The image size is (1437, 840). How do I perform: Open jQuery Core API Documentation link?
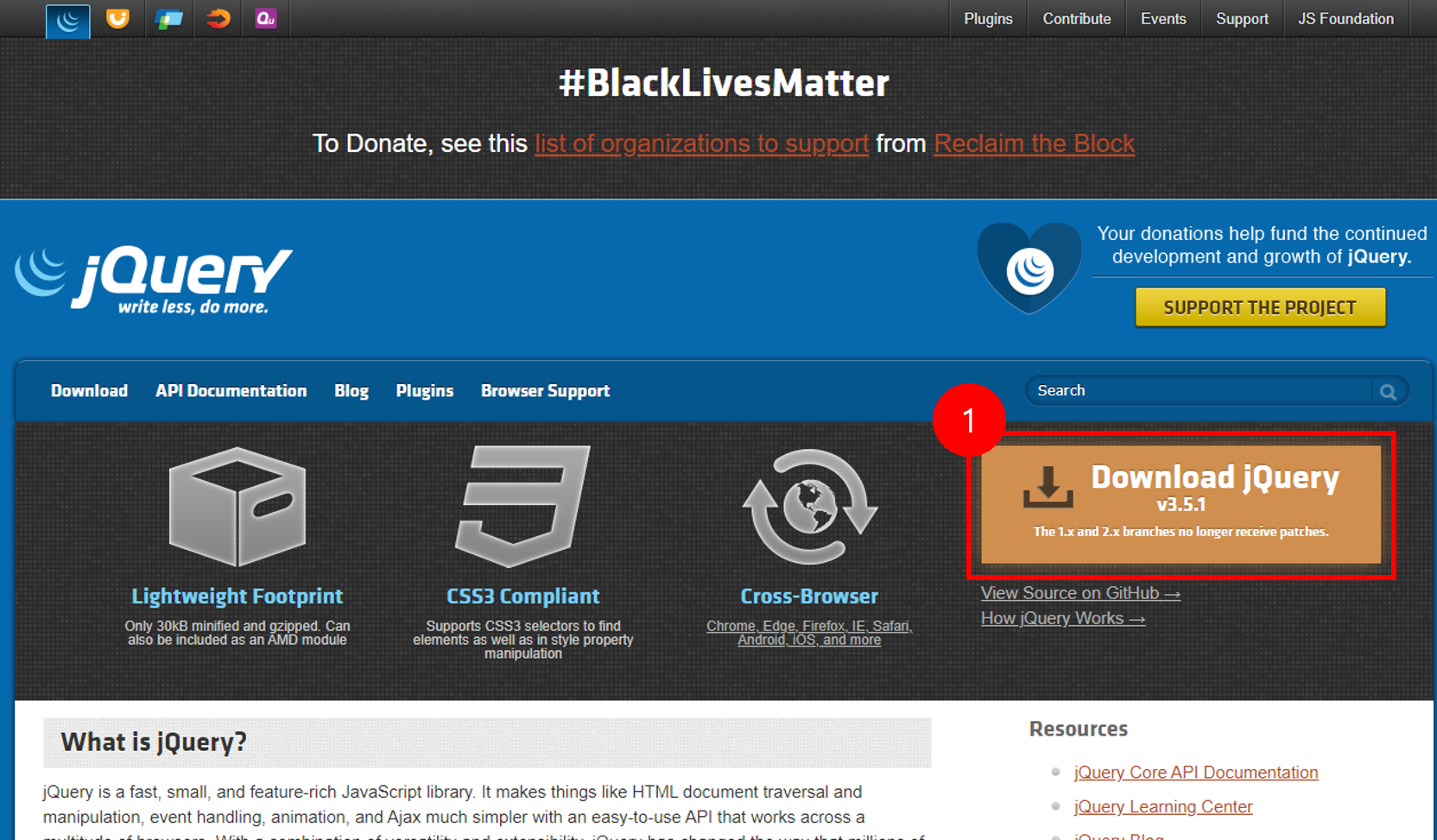1196,773
